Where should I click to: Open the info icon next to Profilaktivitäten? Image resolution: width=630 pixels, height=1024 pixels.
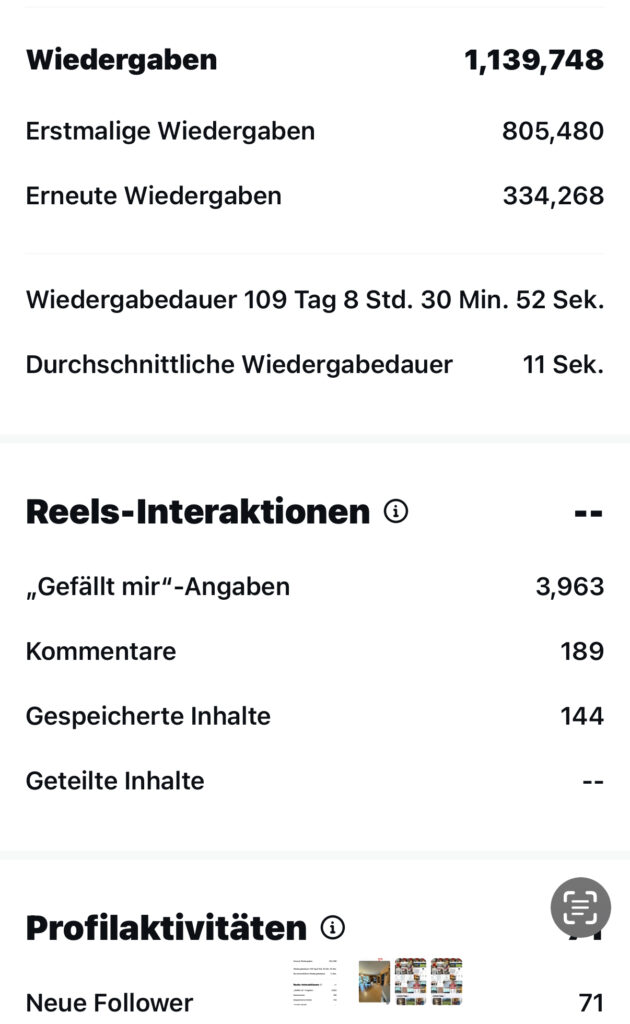point(333,927)
